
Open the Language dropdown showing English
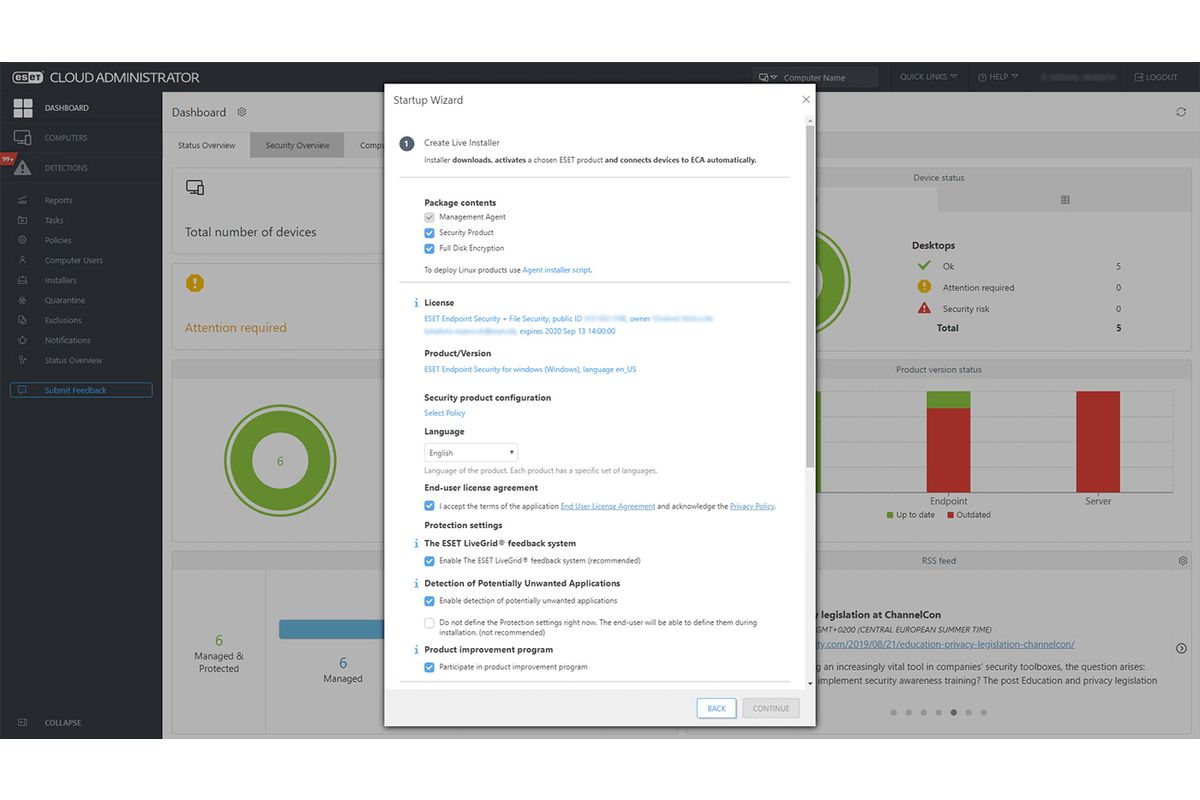[x=471, y=453]
